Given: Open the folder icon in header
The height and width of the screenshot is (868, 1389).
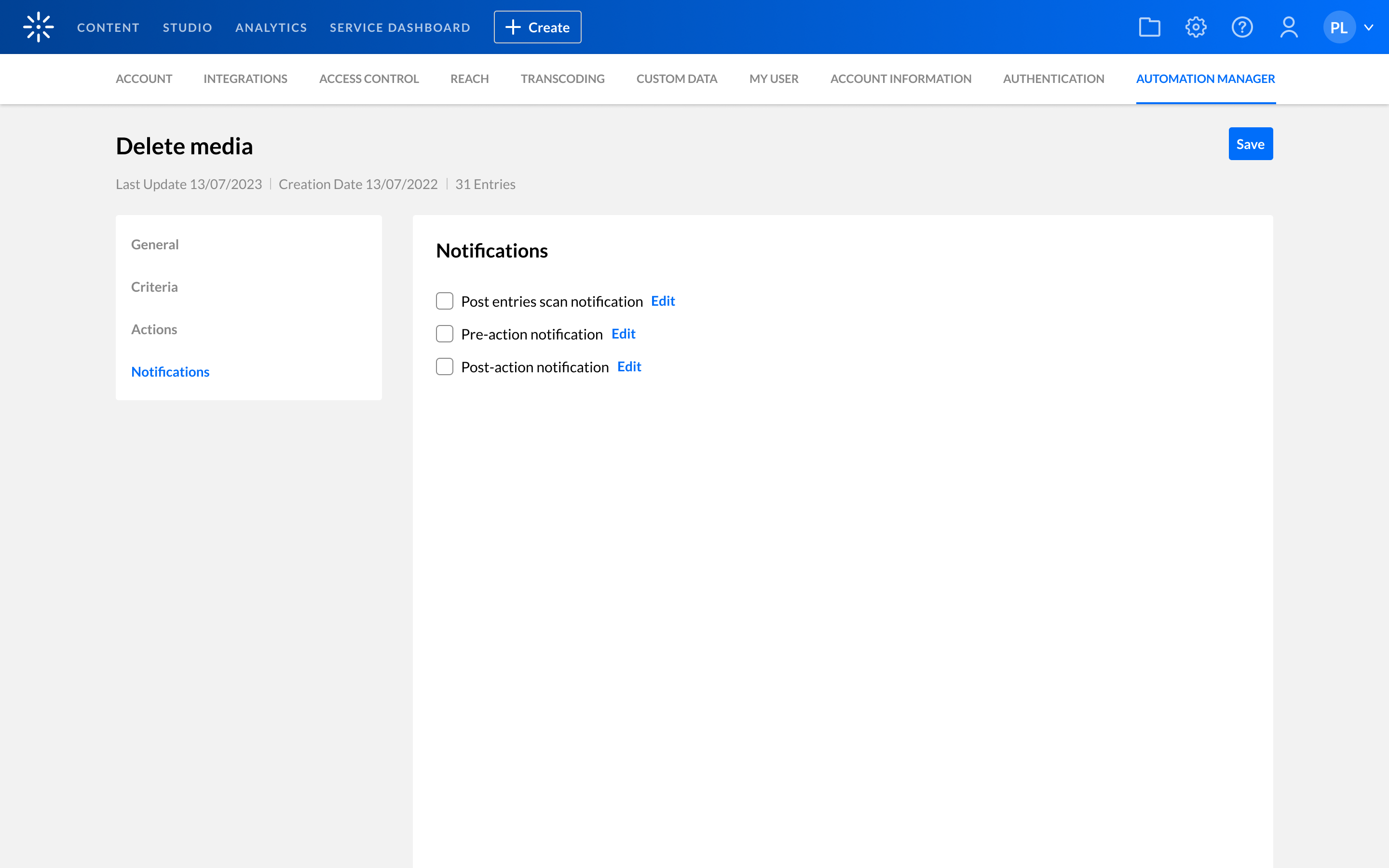Looking at the screenshot, I should 1149,27.
